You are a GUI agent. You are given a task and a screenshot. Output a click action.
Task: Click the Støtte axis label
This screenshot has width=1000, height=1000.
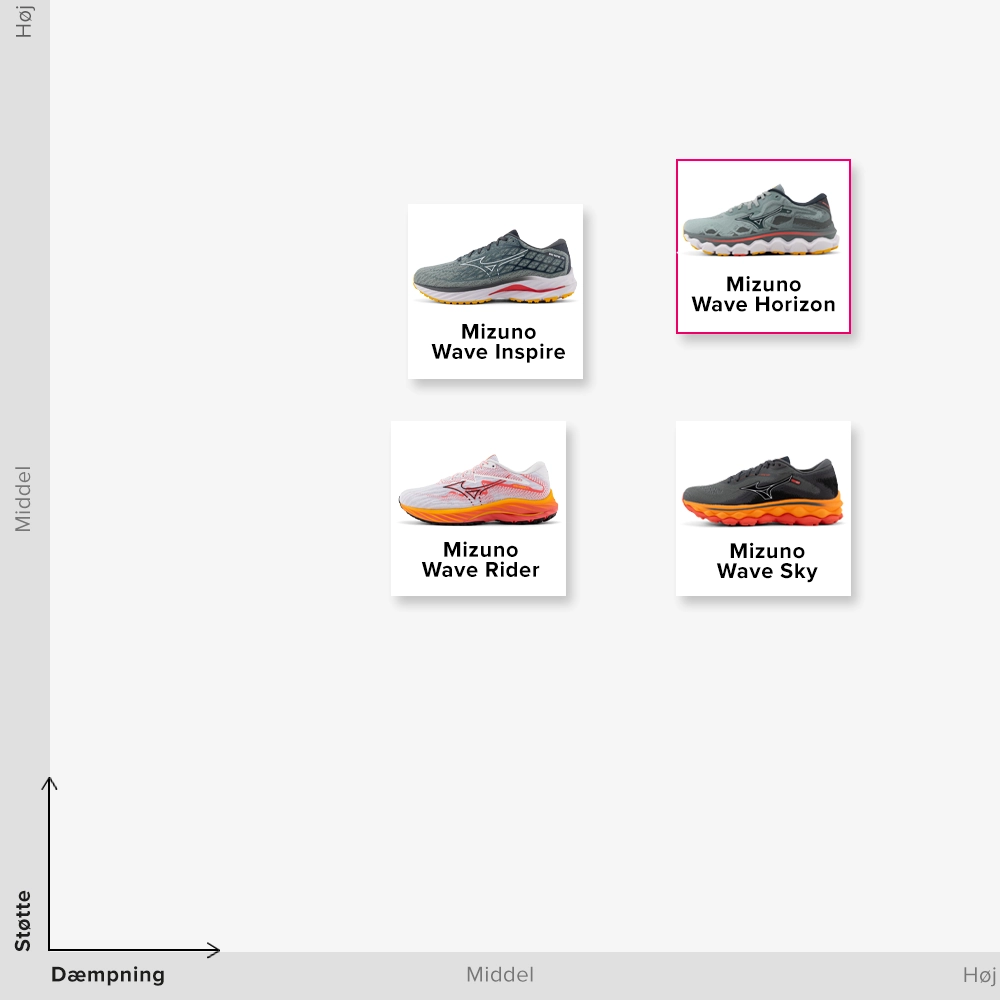23,921
